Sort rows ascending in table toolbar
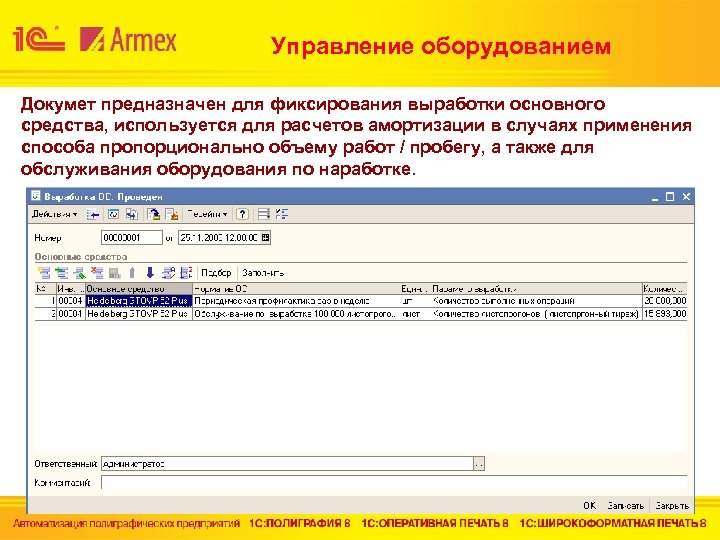The height and width of the screenshot is (540, 720). coord(169,273)
